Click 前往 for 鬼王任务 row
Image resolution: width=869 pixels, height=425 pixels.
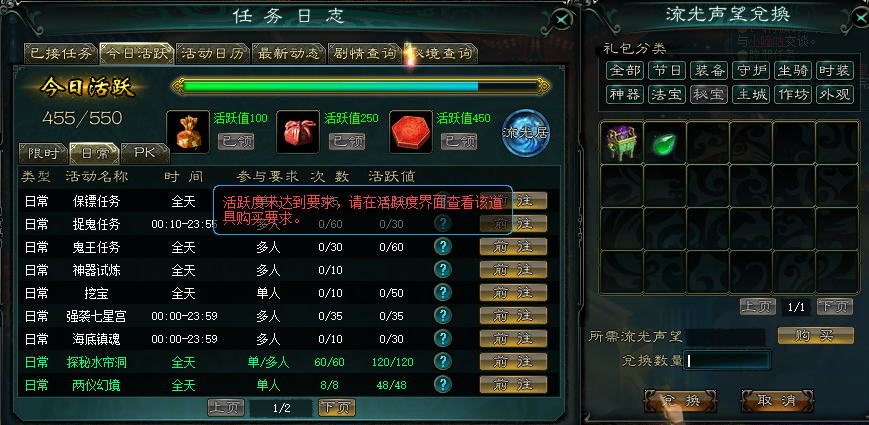tap(513, 247)
